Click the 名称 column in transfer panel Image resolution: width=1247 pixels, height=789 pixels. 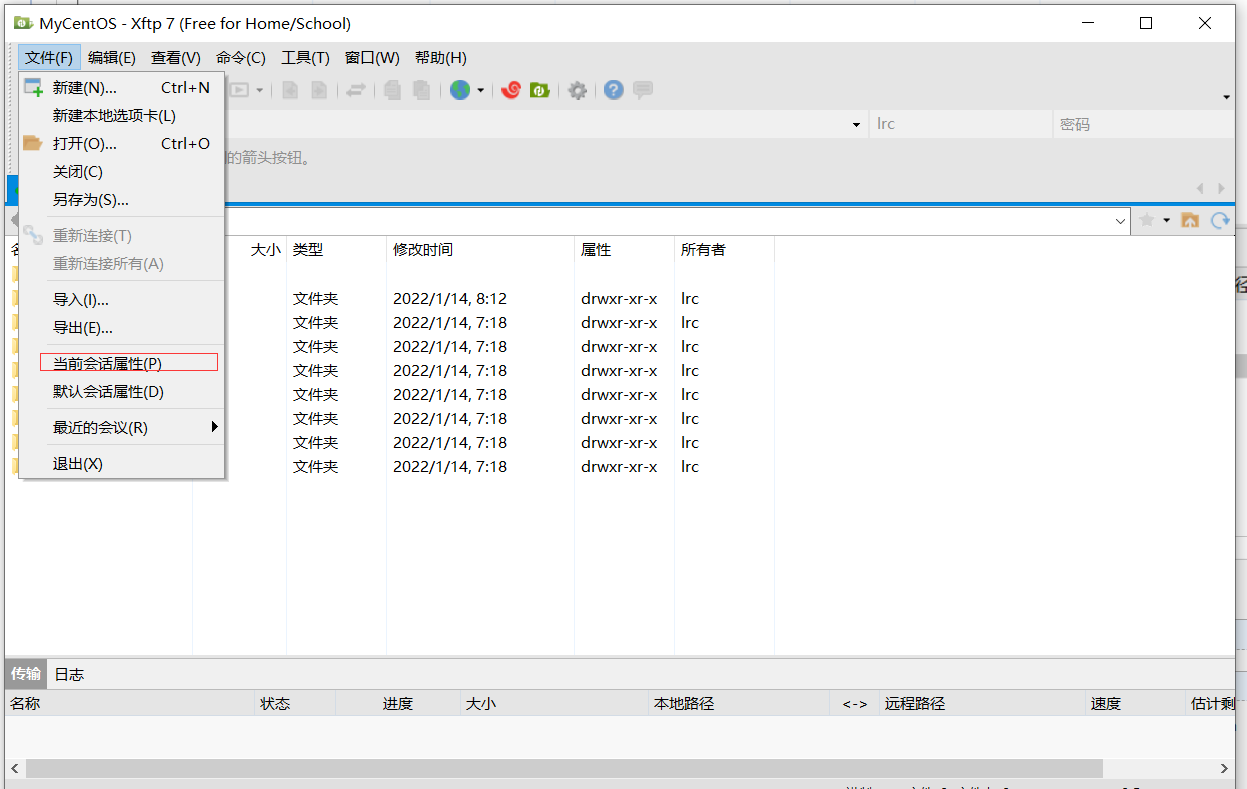coord(129,704)
